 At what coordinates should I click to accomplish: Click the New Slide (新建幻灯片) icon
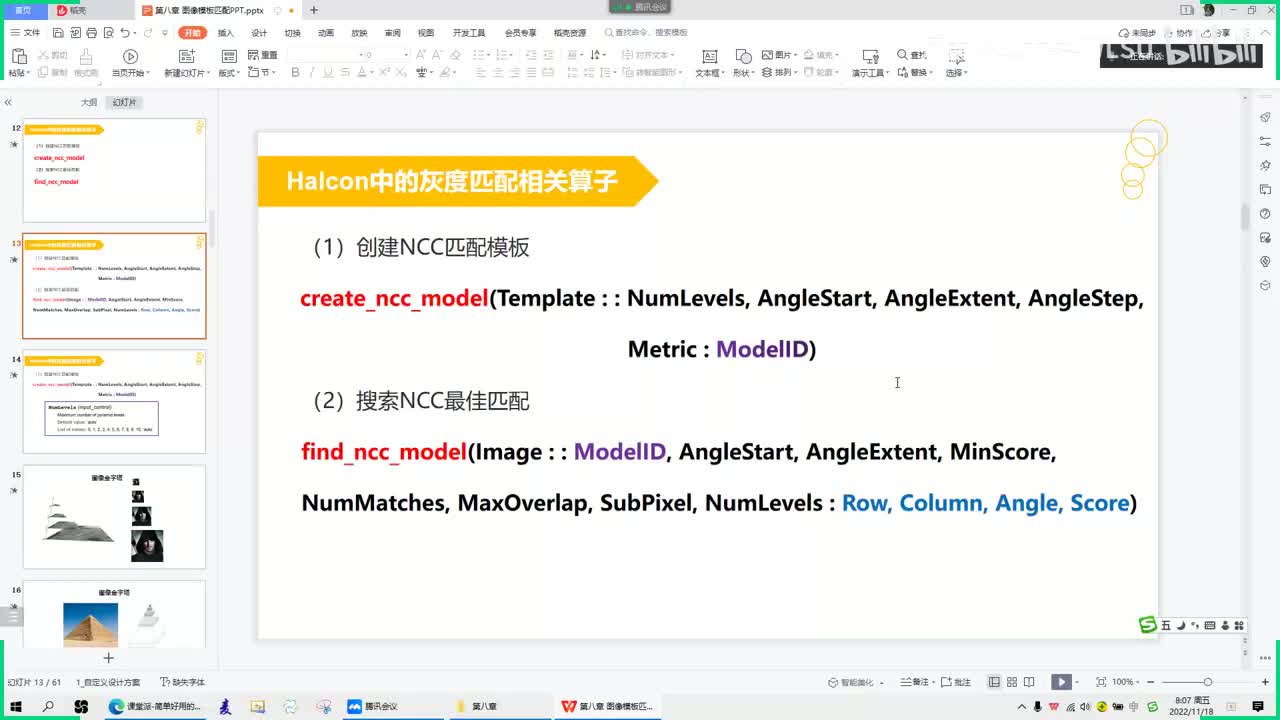[x=186, y=57]
